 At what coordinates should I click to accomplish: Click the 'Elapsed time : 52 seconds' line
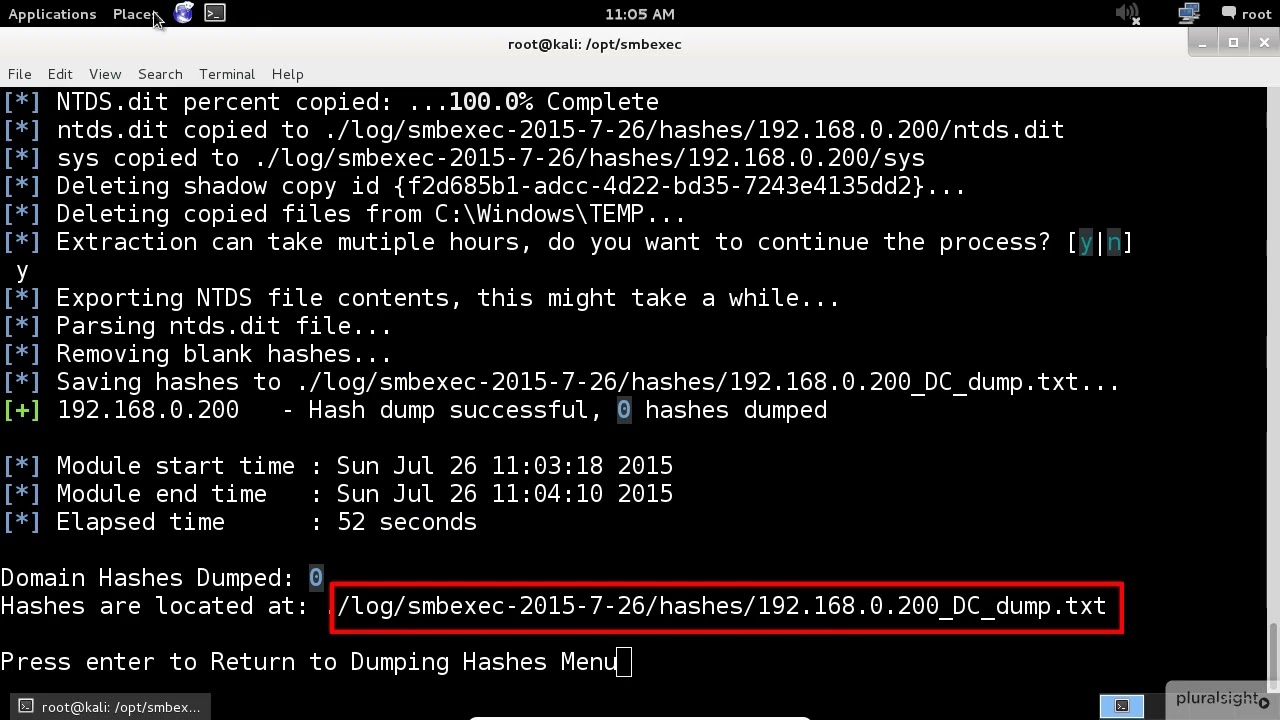(x=240, y=522)
